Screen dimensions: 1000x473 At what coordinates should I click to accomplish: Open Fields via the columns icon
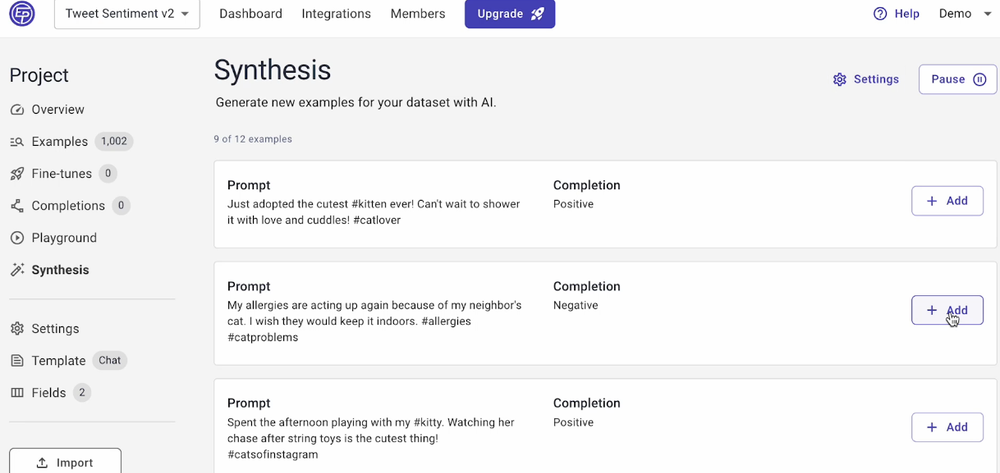pos(17,393)
